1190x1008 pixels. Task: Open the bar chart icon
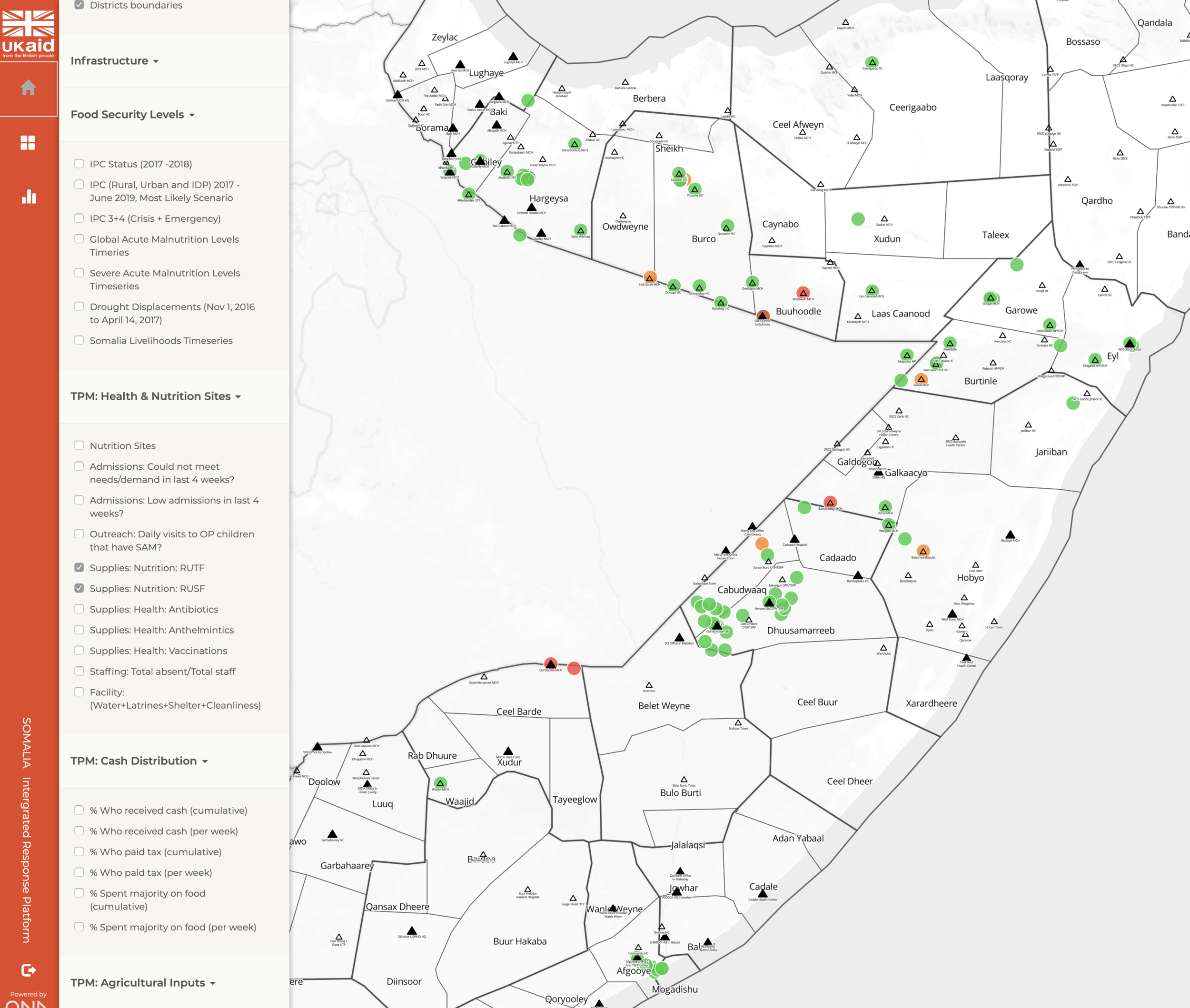point(28,197)
